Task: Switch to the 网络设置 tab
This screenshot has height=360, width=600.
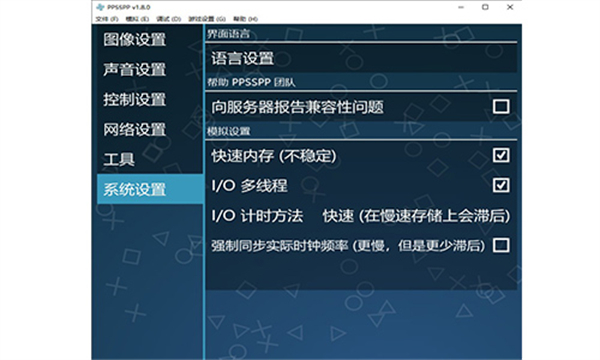Action: click(x=150, y=129)
